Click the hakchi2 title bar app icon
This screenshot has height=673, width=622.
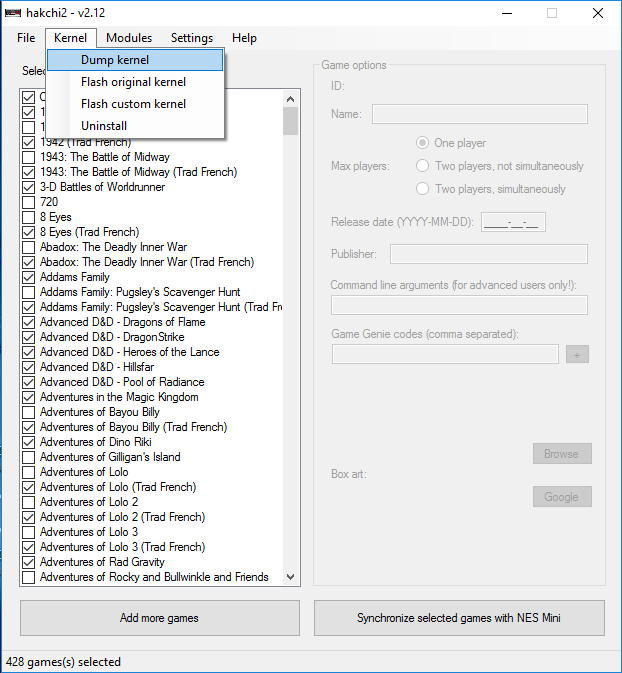12,13
